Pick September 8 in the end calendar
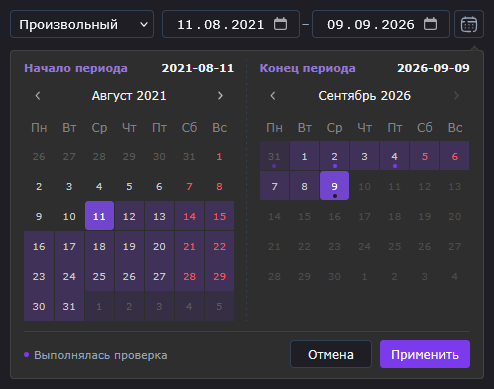Image resolution: width=494 pixels, height=389 pixels. pos(304,186)
